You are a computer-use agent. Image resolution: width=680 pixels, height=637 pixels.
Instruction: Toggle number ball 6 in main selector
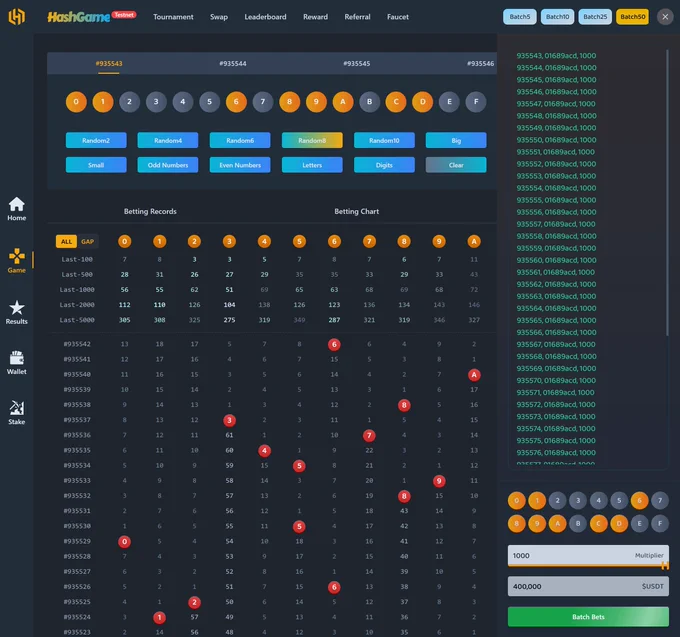click(x=236, y=102)
